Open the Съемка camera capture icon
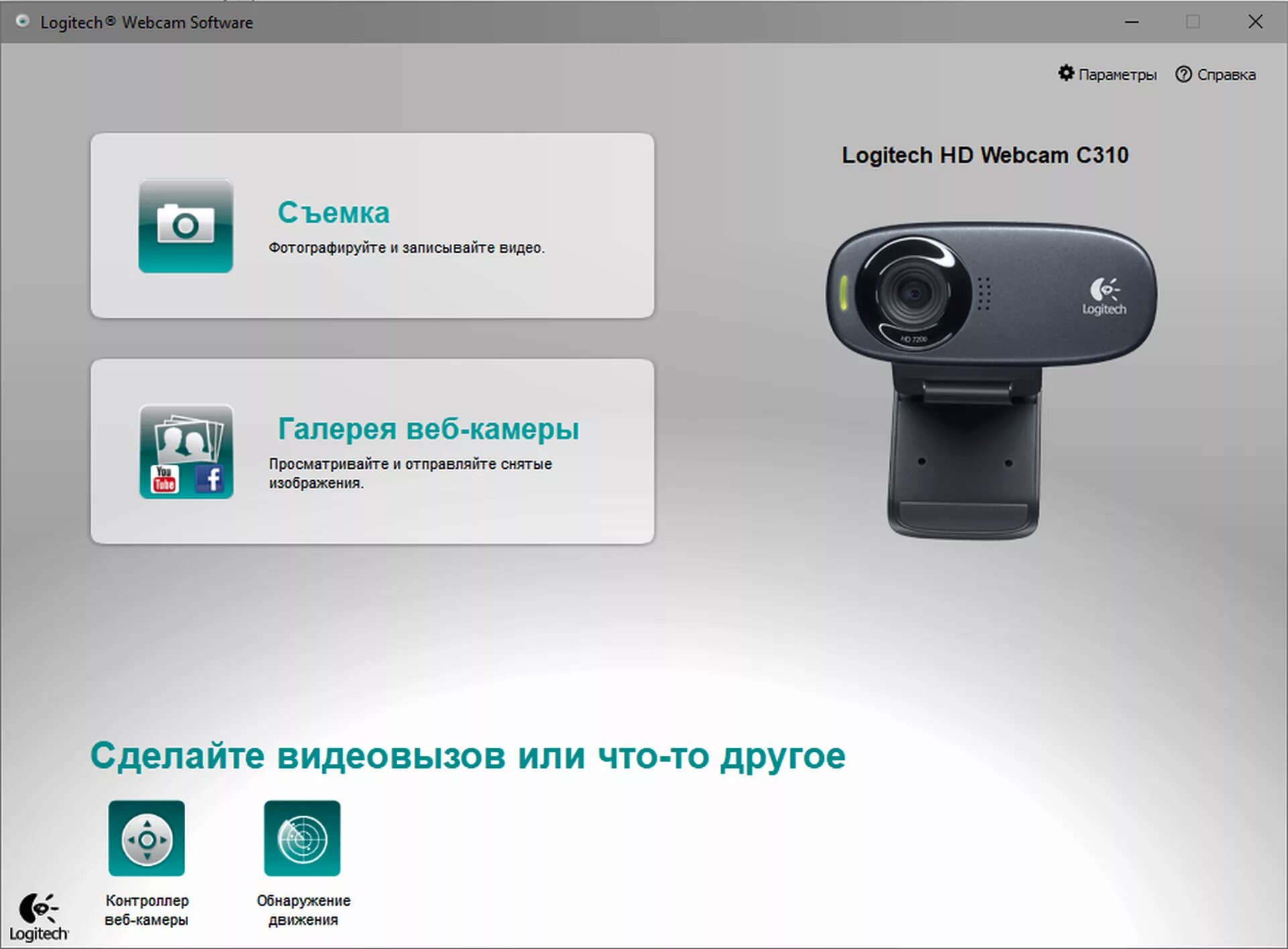 (186, 226)
